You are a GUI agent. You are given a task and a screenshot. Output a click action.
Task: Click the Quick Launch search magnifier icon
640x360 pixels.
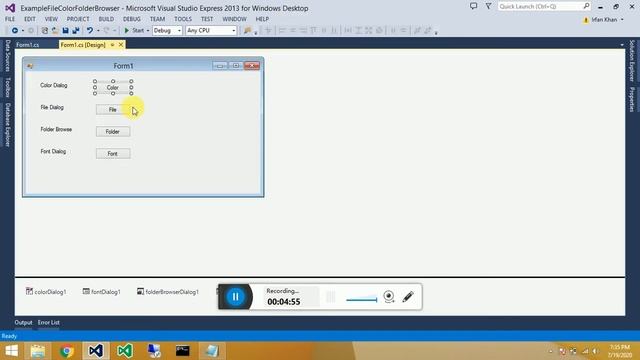coord(586,6)
